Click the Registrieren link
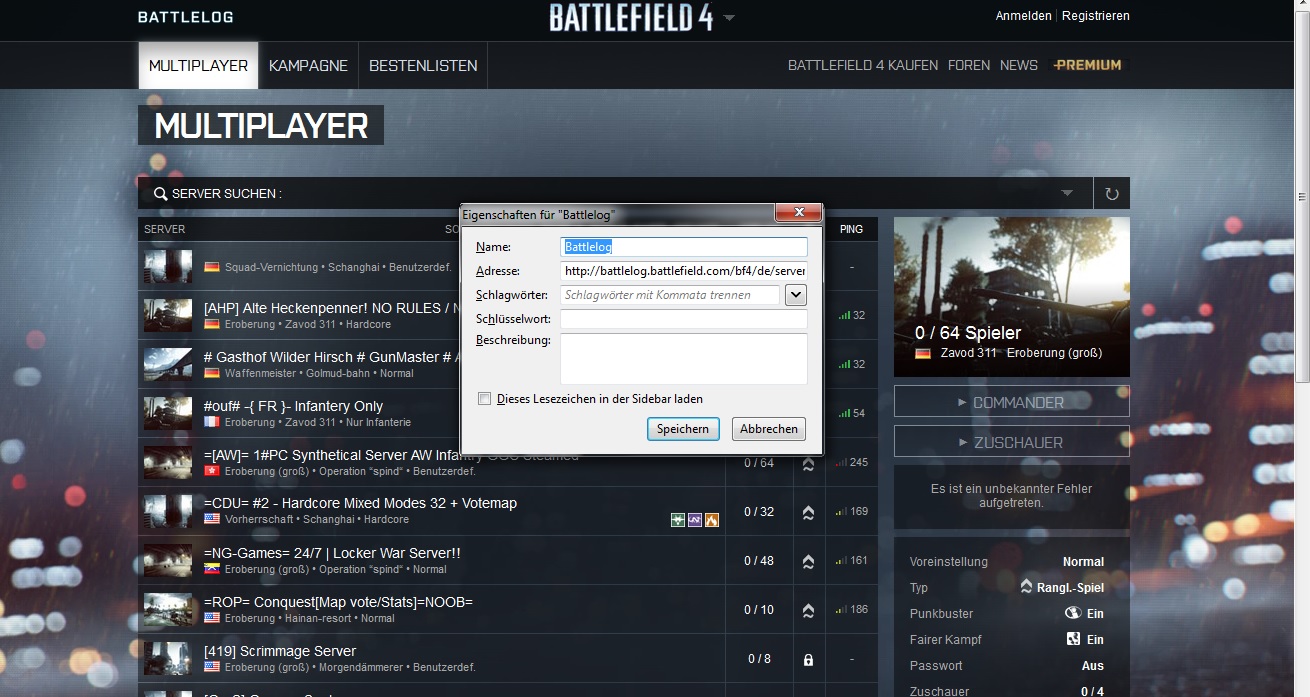This screenshot has height=697, width=1310. pyautogui.click(x=1096, y=16)
